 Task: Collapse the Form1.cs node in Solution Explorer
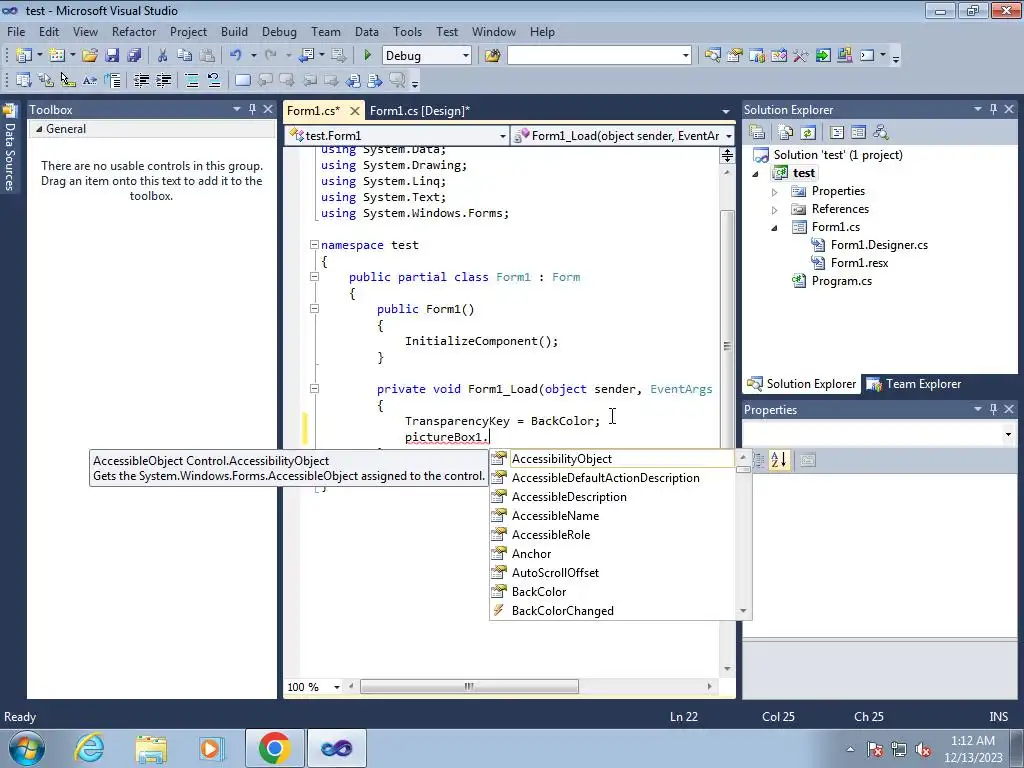(x=775, y=228)
